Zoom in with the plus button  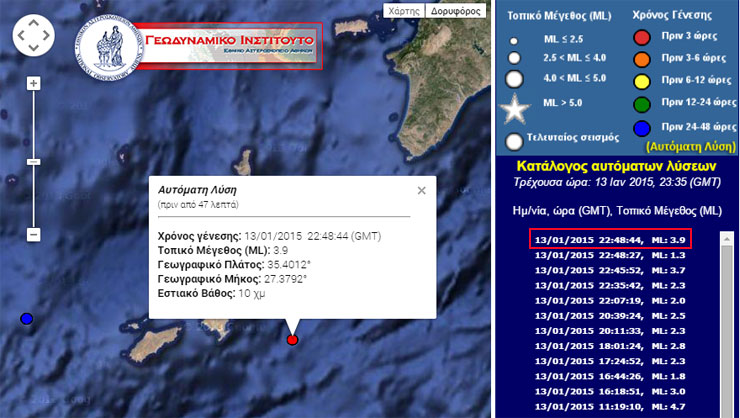click(33, 83)
